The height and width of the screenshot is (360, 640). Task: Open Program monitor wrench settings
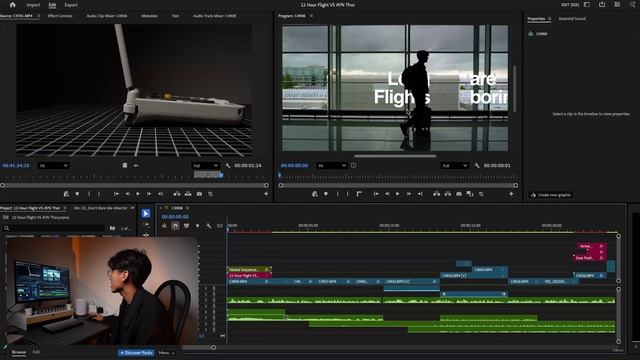tap(477, 165)
